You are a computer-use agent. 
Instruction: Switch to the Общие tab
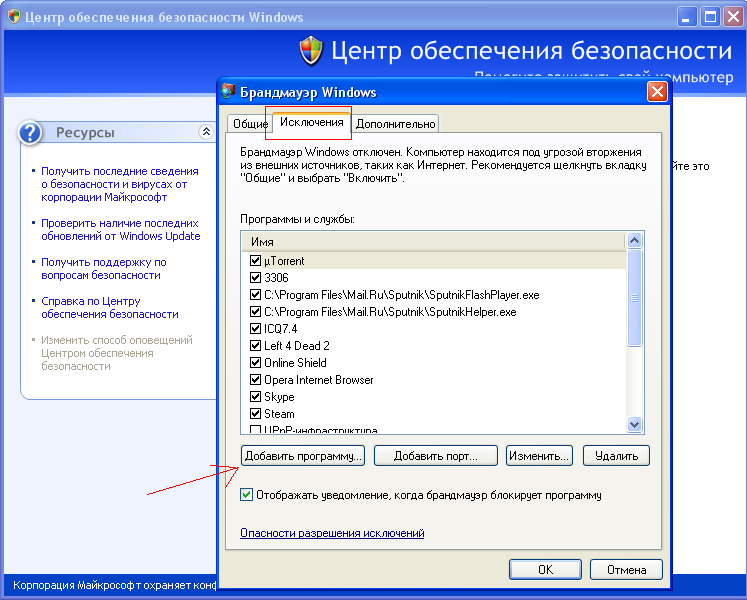(x=249, y=124)
